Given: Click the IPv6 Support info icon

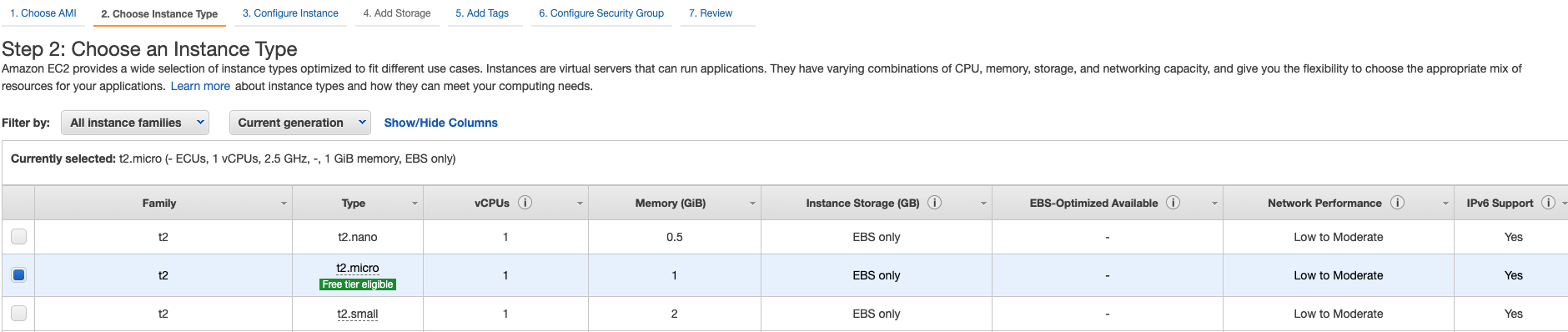Looking at the screenshot, I should point(1548,203).
